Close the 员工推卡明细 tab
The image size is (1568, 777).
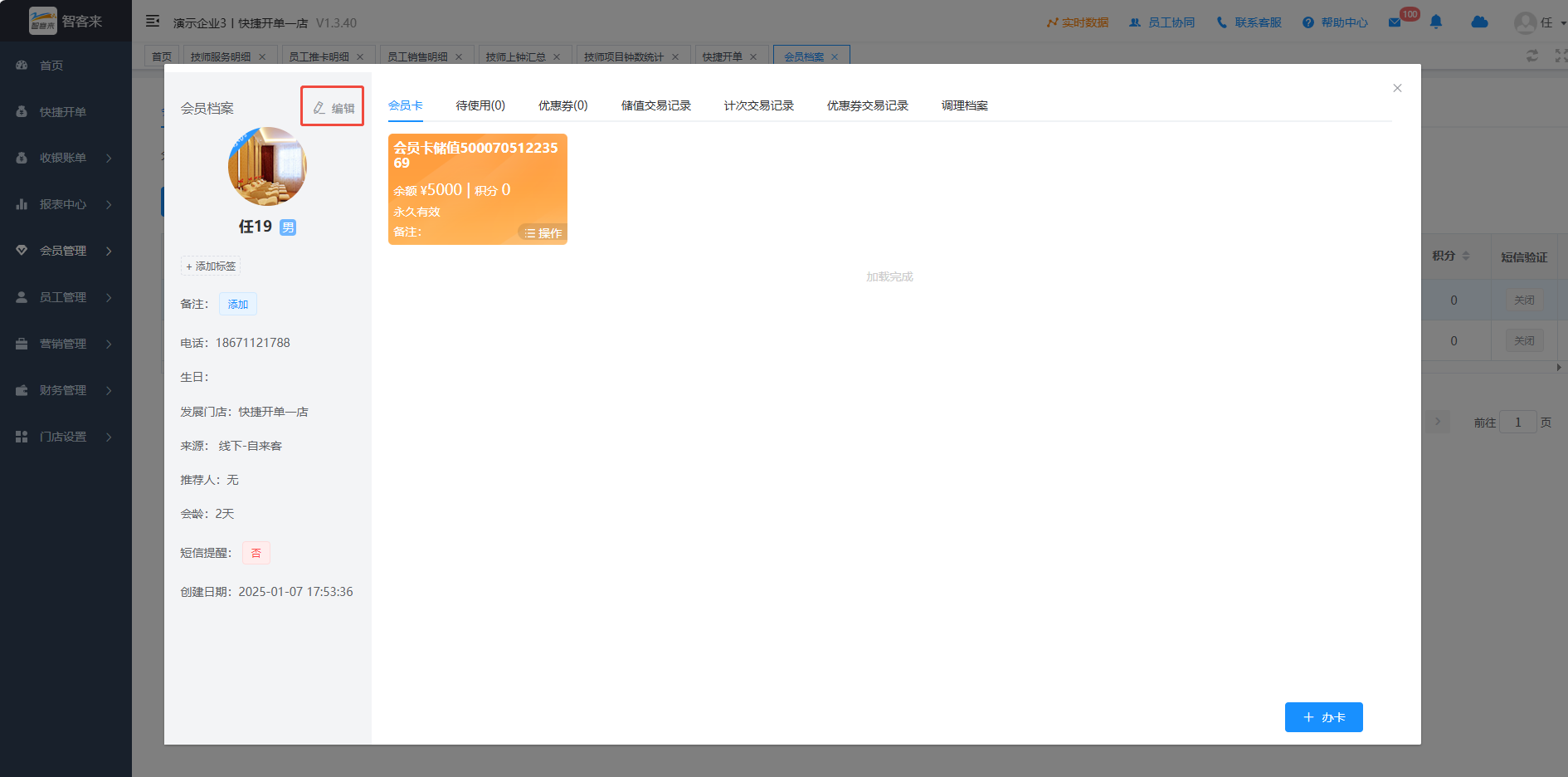[x=360, y=57]
